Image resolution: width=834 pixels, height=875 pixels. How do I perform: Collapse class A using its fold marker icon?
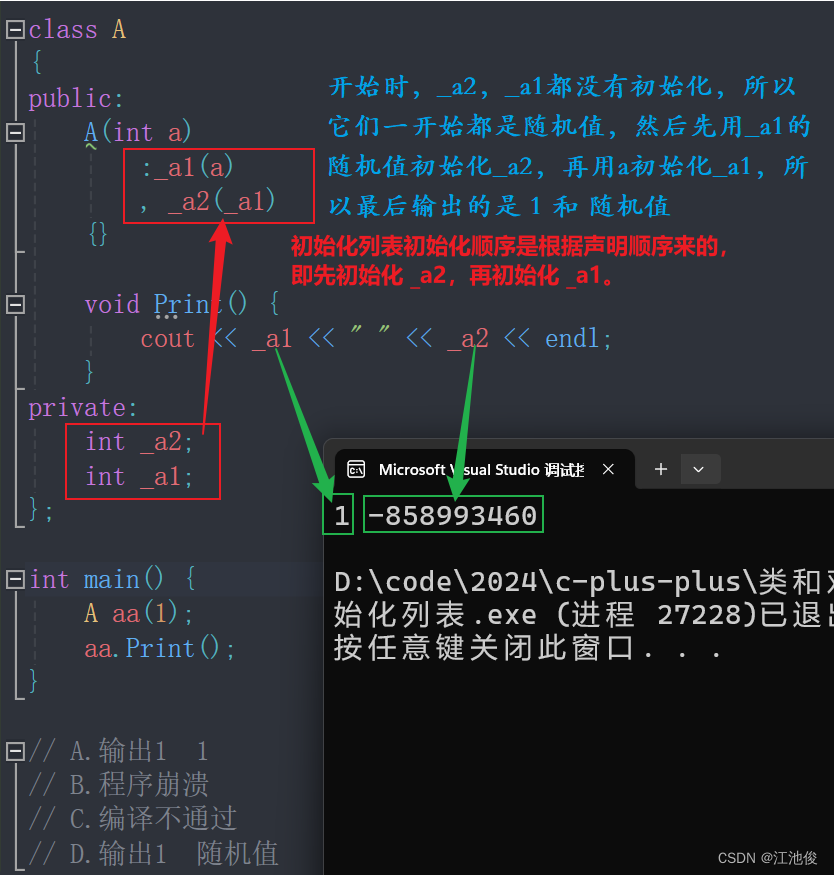pyautogui.click(x=14, y=29)
